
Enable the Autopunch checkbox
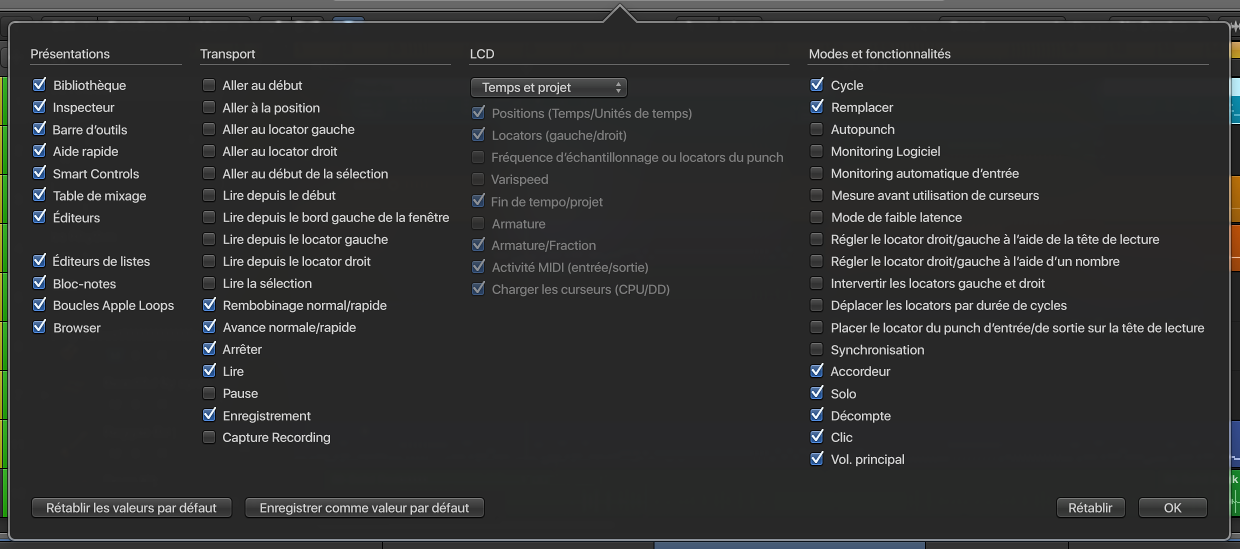coord(817,130)
